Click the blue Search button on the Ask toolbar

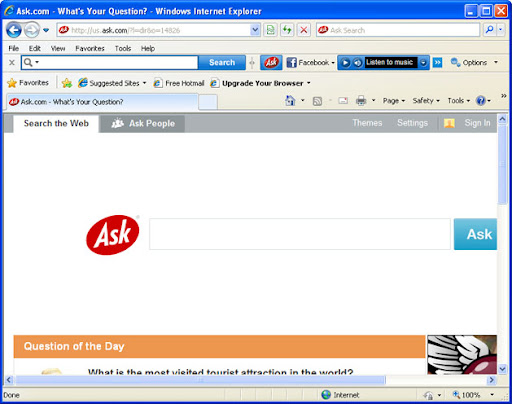[x=222, y=62]
